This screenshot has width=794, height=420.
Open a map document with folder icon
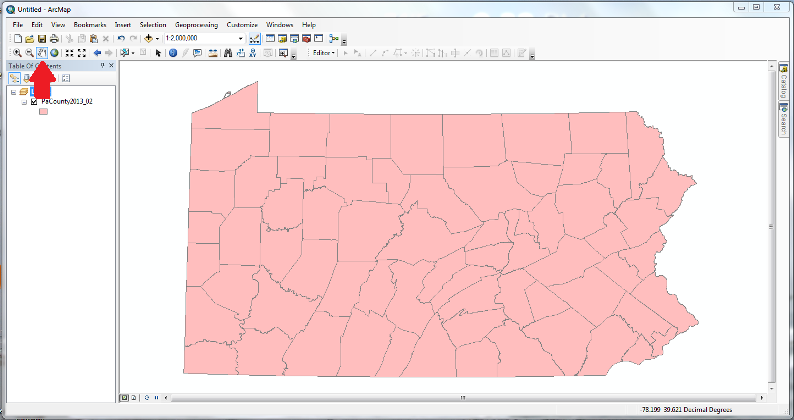click(x=29, y=39)
